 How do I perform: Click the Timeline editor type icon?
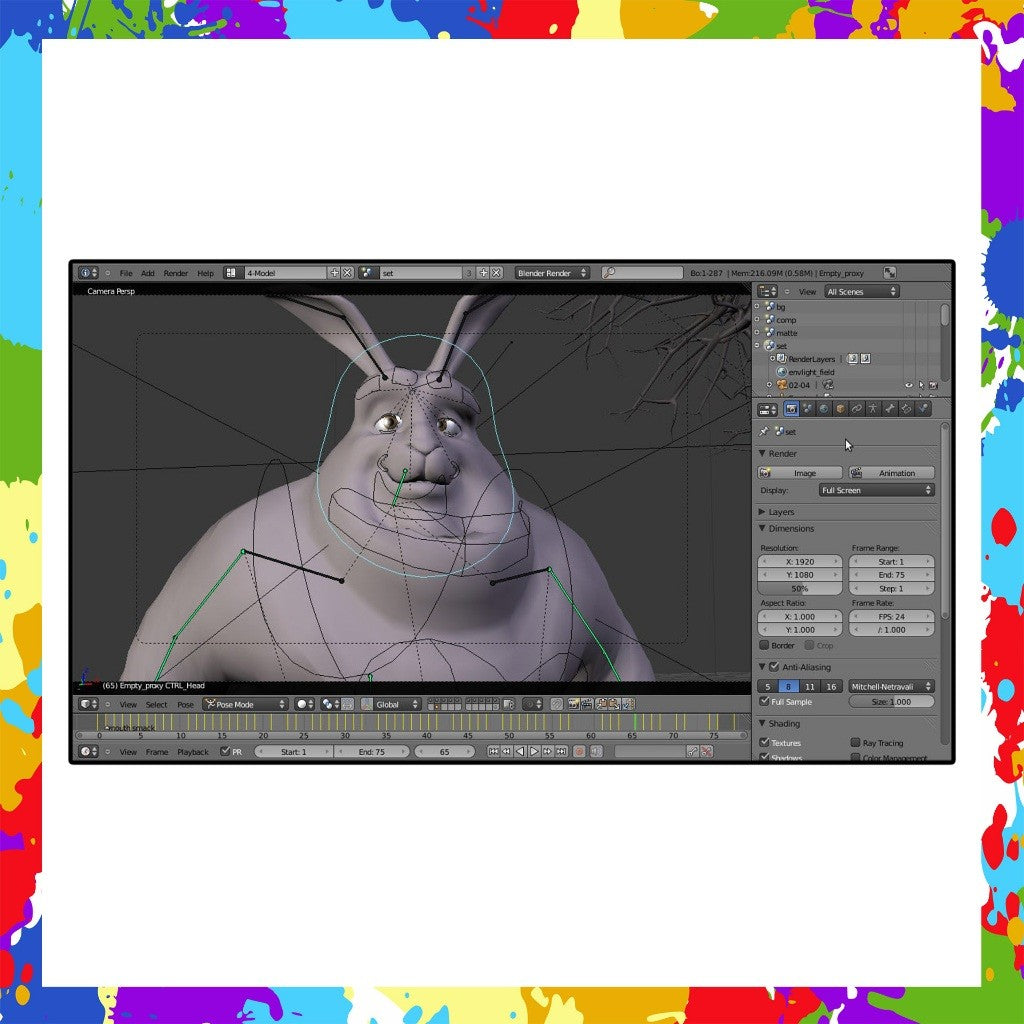click(x=85, y=751)
